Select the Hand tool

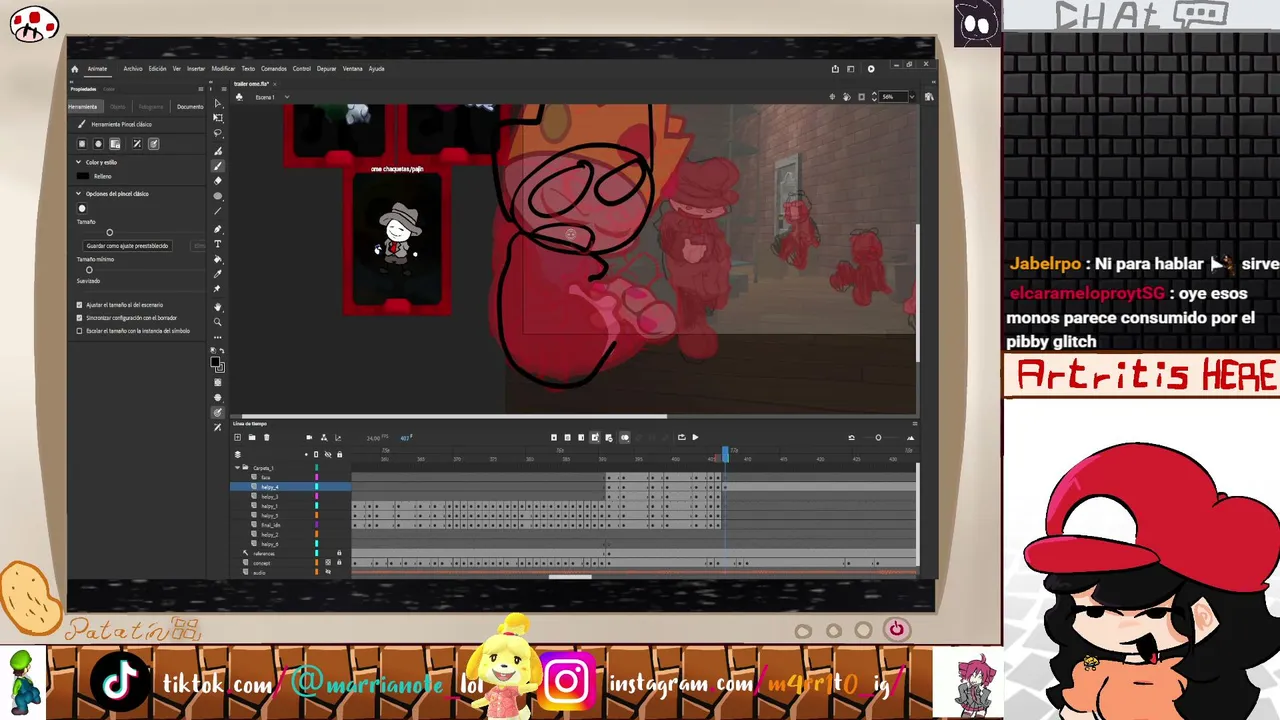point(218,307)
